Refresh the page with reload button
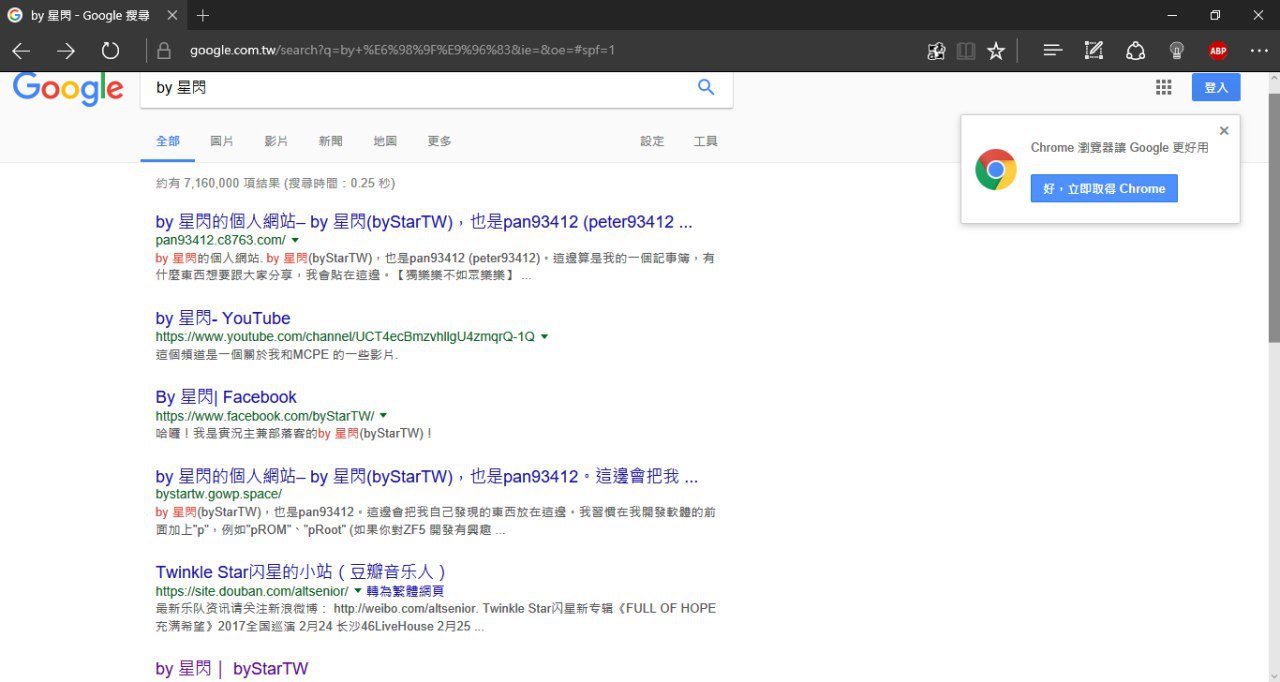Screen dimensions: 1280x682 pyautogui.click(x=110, y=51)
